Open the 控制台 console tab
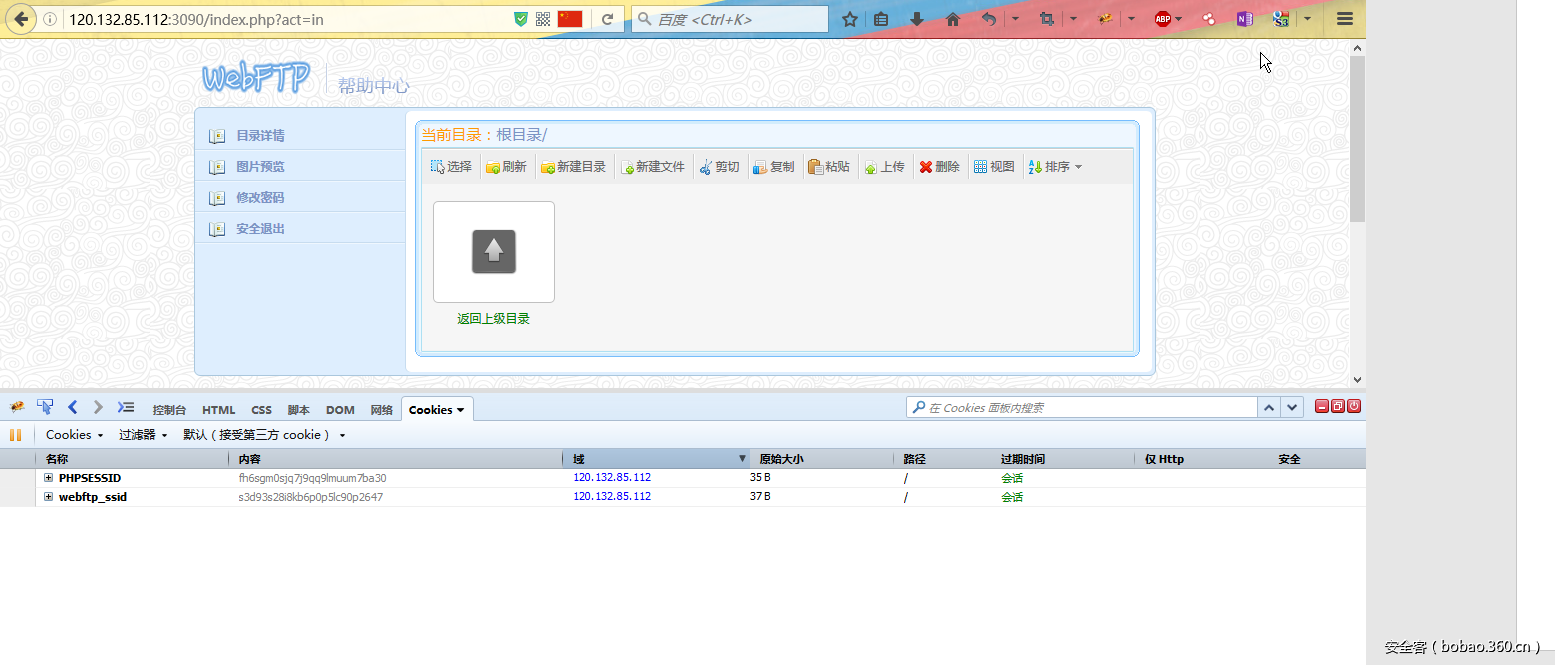 pyautogui.click(x=169, y=409)
